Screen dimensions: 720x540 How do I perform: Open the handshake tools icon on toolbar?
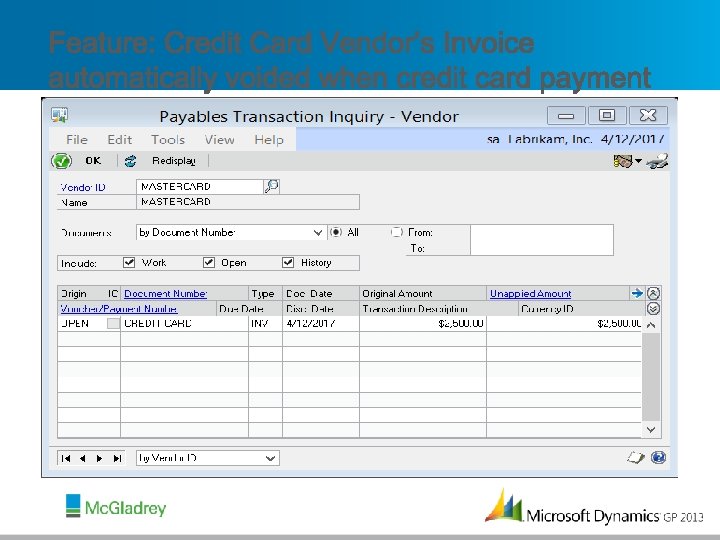[x=623, y=161]
